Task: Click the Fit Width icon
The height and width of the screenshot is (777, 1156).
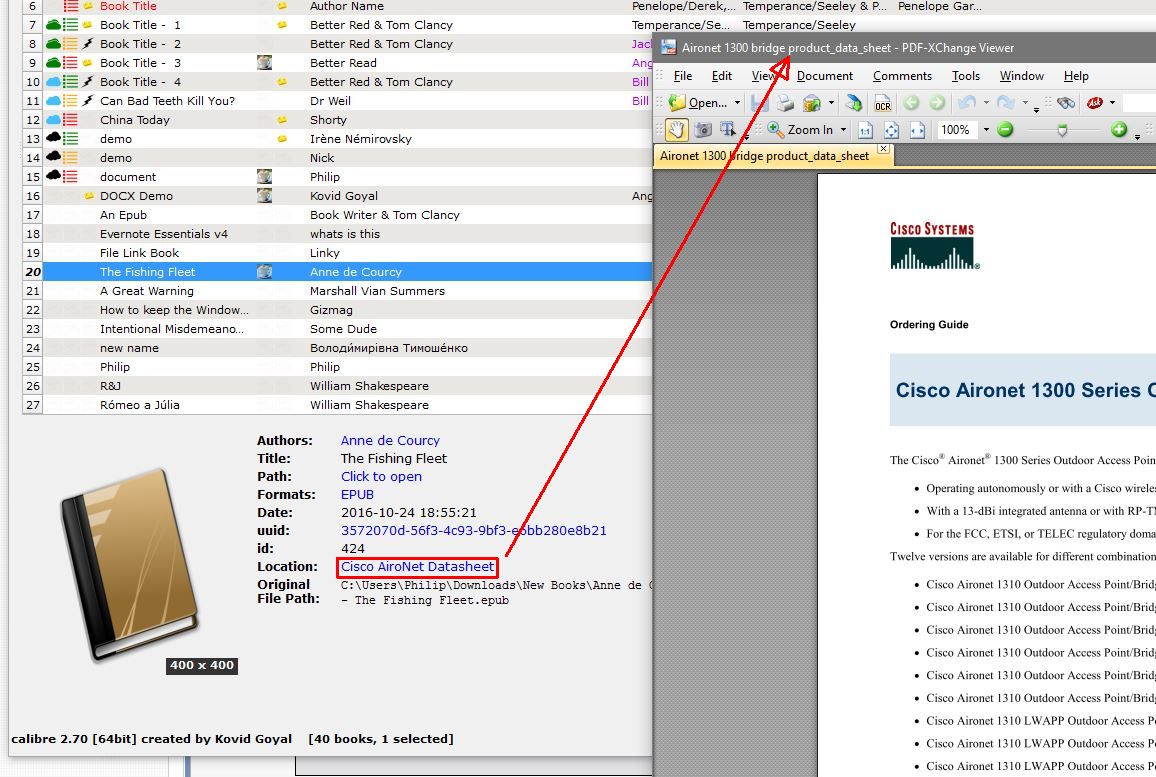Action: (x=917, y=130)
